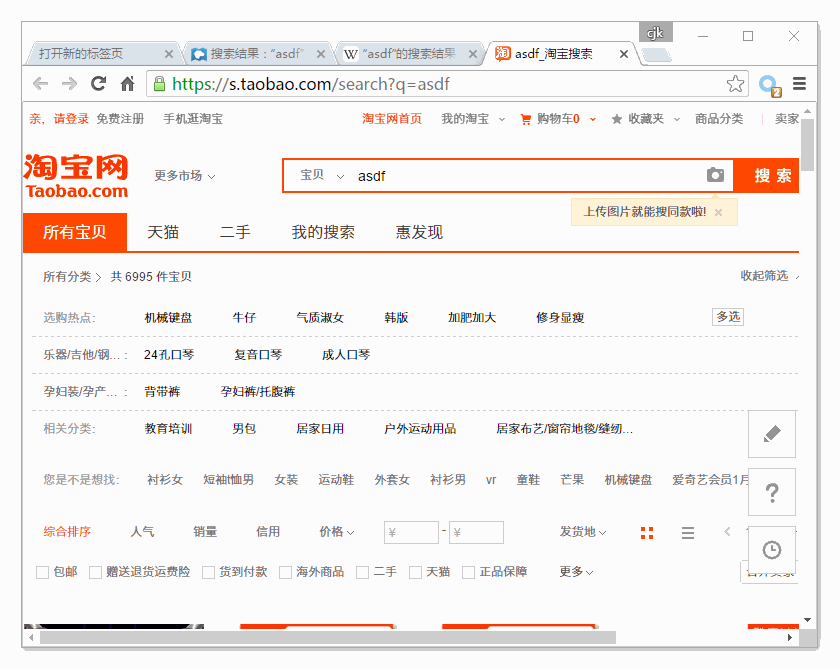The image size is (840, 670).
Task: Close the 上传图片就能搜同款啦 tooltip
Action: pos(718,213)
